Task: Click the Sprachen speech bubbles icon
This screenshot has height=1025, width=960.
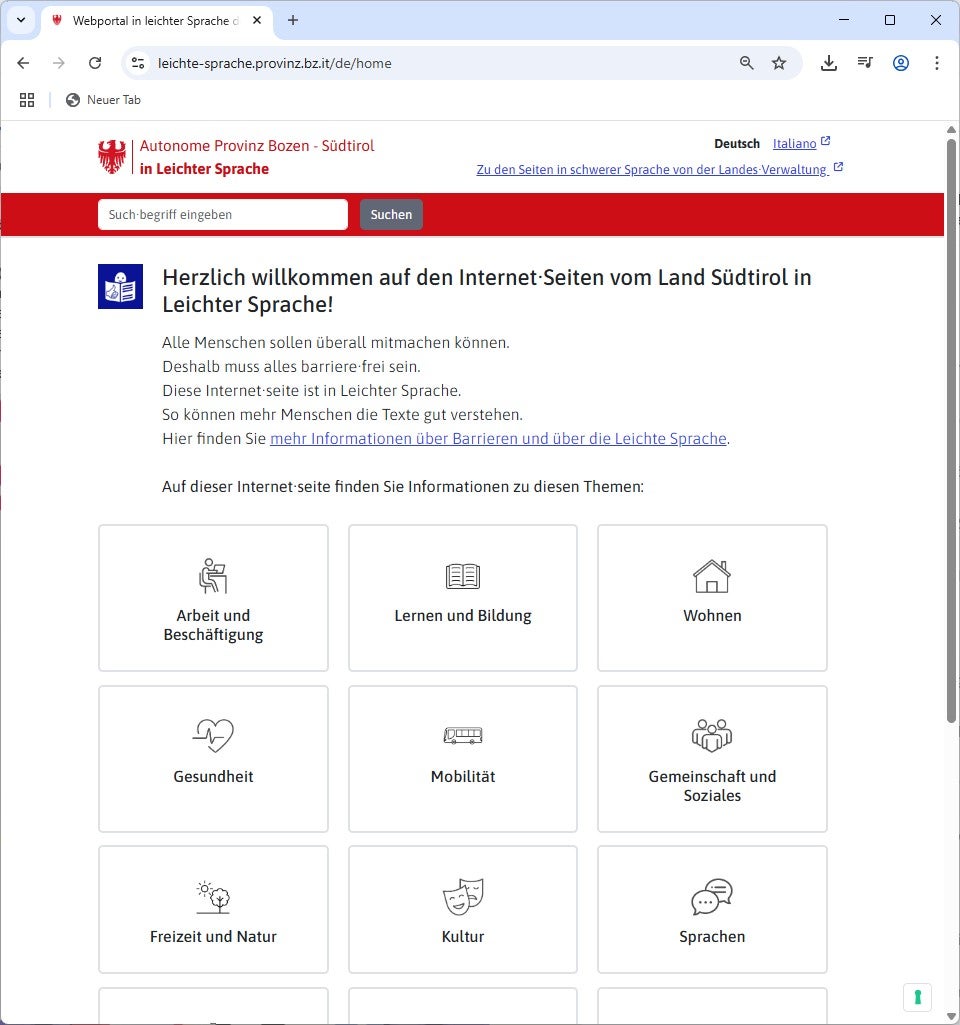Action: click(711, 897)
